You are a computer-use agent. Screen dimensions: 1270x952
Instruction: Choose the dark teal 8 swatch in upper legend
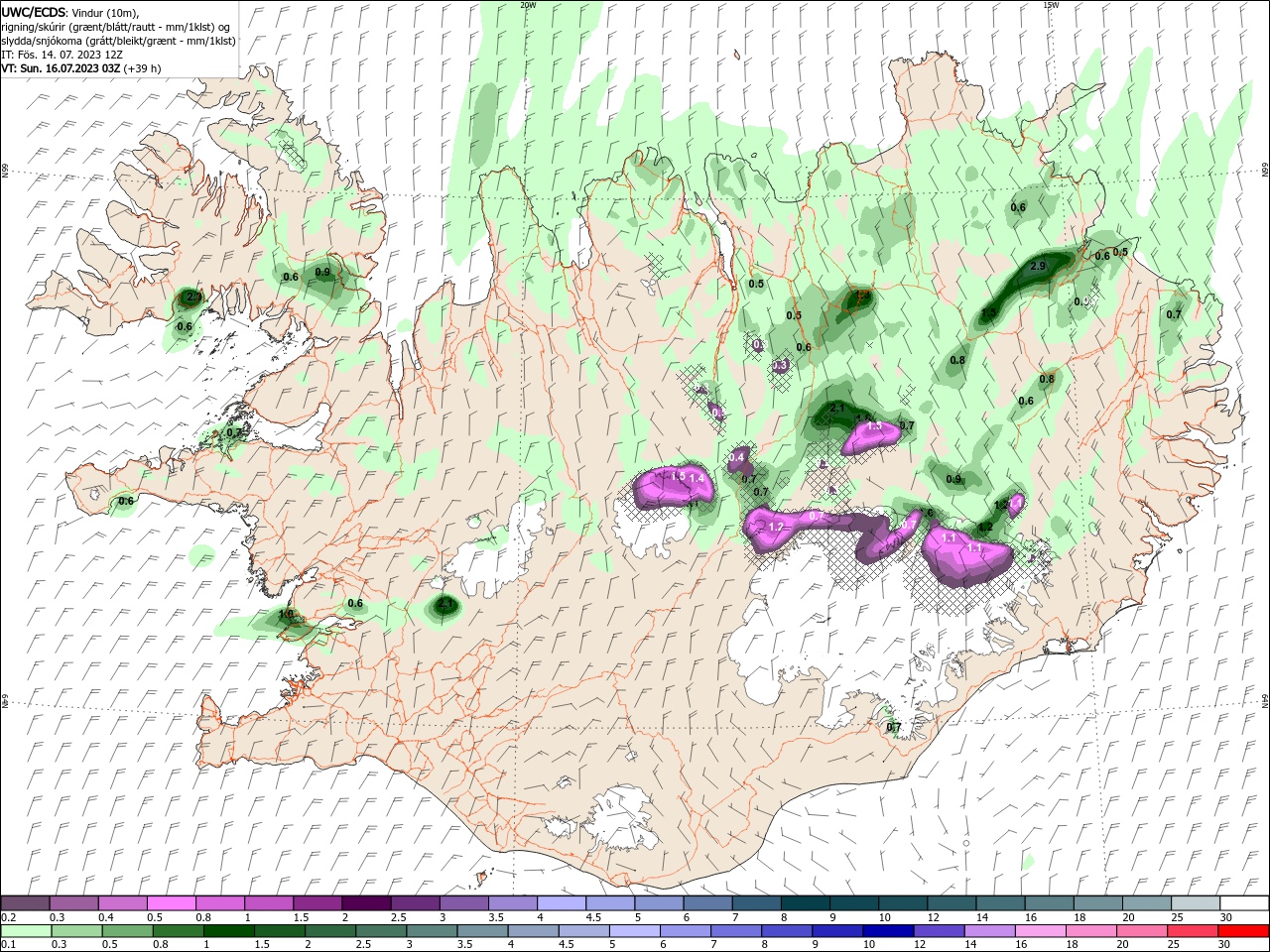[x=805, y=903]
